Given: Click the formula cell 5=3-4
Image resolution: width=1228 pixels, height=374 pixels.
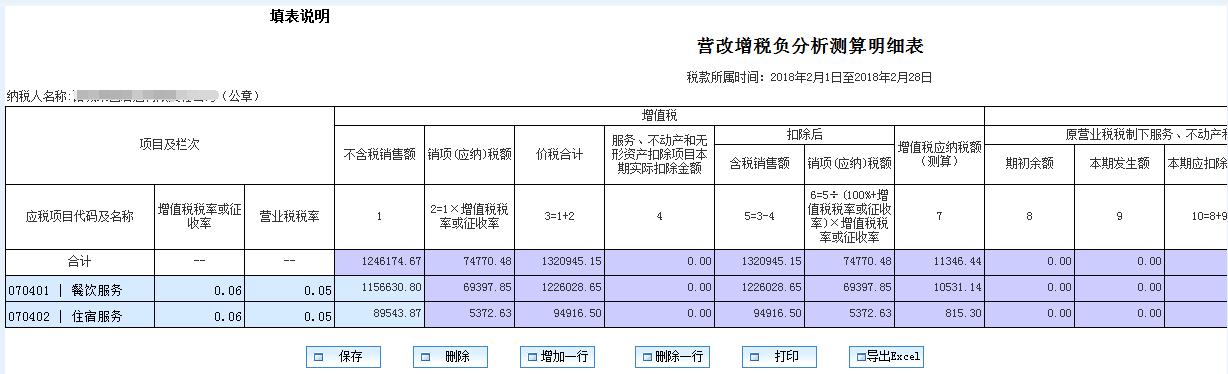Looking at the screenshot, I should 760,216.
